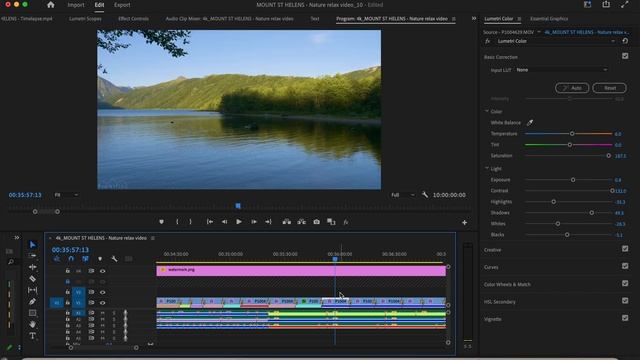Click Add Marker in the program monitor
This screenshot has width=640, height=360.
click(x=162, y=222)
